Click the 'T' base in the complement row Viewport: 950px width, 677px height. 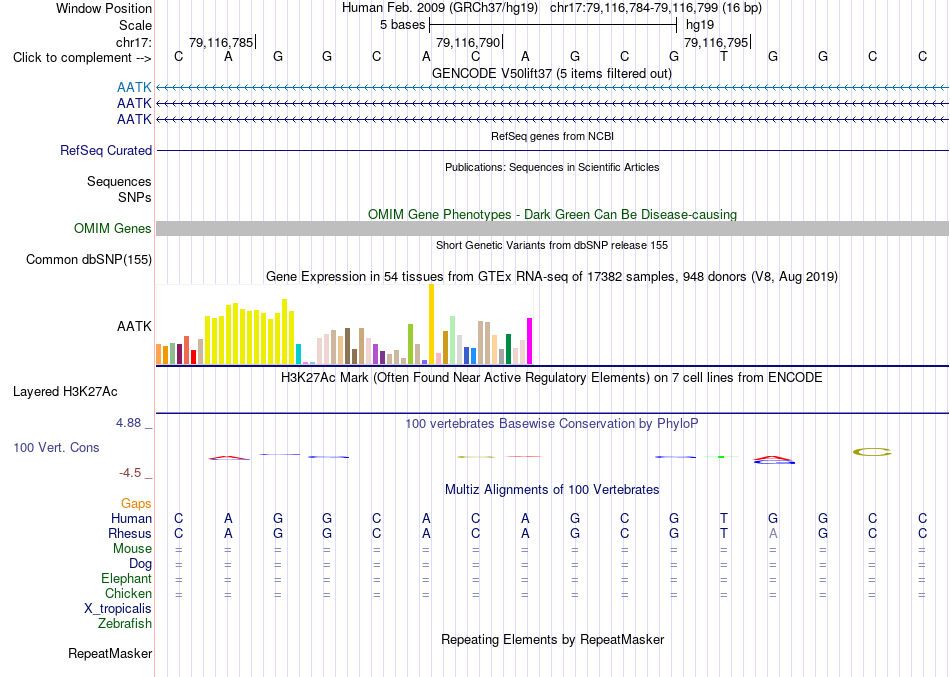click(723, 56)
